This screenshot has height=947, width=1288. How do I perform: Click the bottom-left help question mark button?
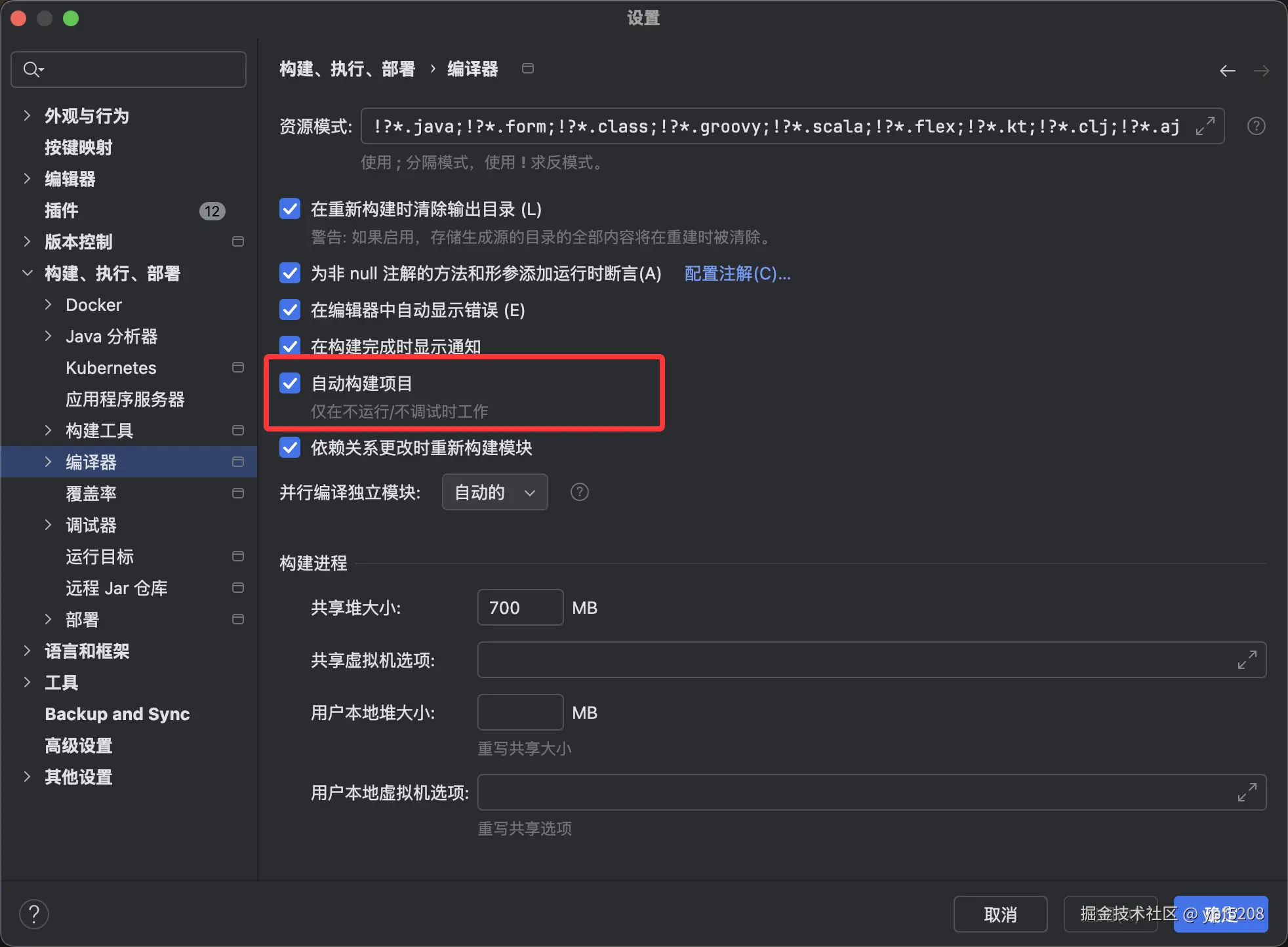[x=34, y=914]
